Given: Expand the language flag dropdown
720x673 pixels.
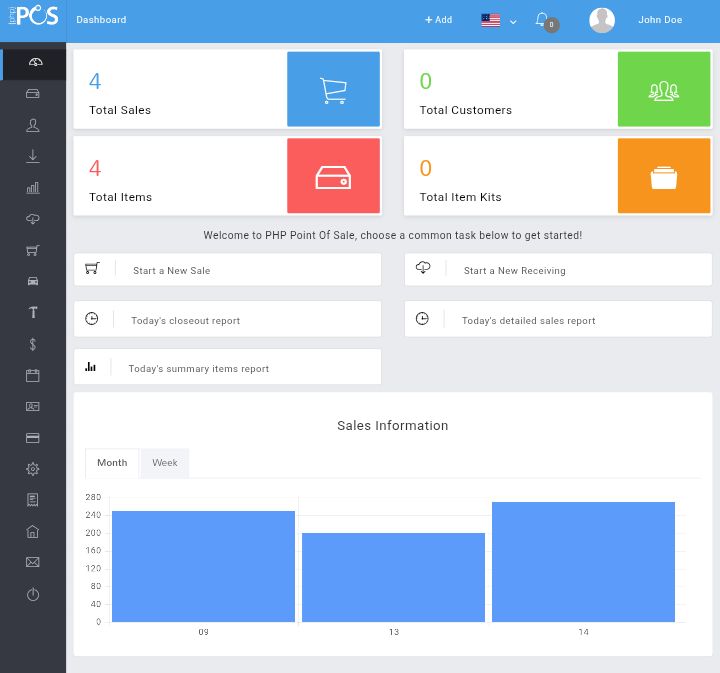Looking at the screenshot, I should (499, 21).
